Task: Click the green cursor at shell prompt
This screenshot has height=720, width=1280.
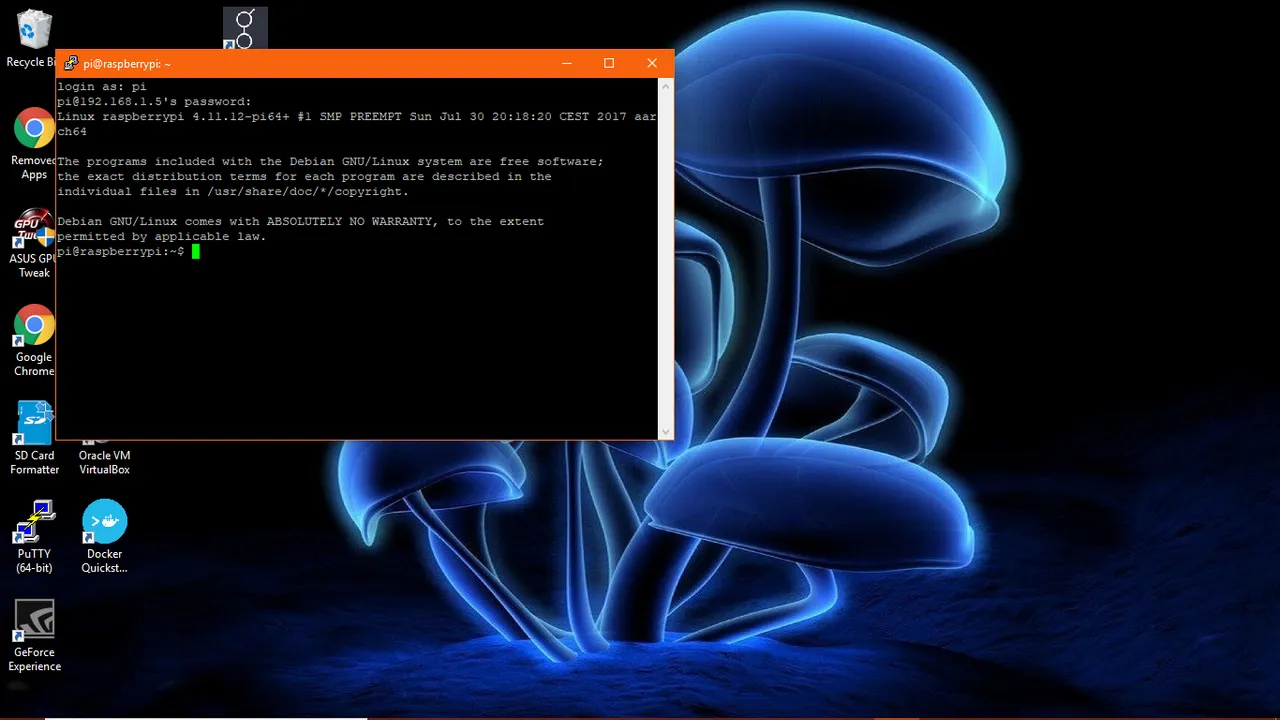Action: coord(196,252)
